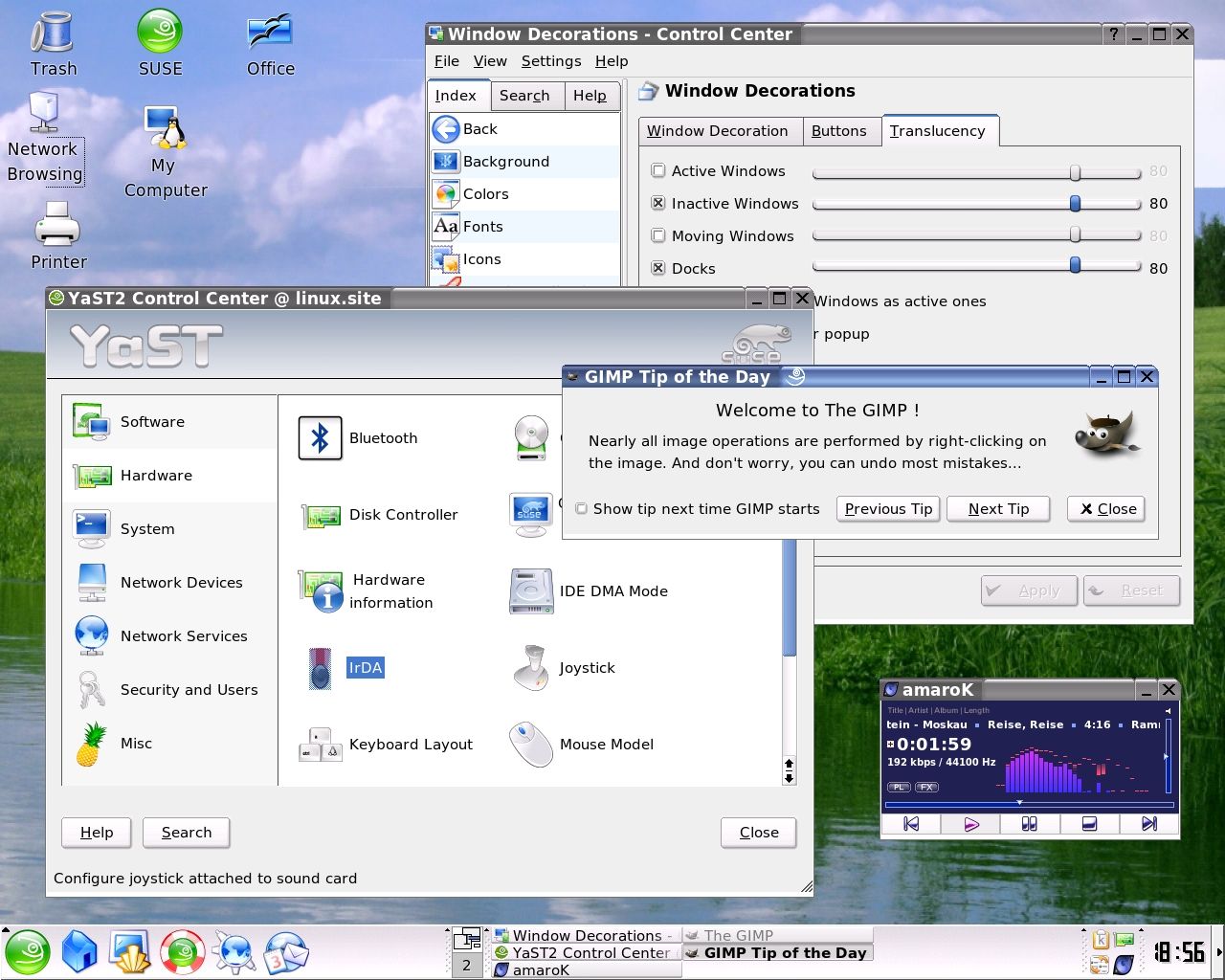Viewport: 1225px width, 980px height.
Task: Adjust amaroK volume slider
Action: 1167,756
